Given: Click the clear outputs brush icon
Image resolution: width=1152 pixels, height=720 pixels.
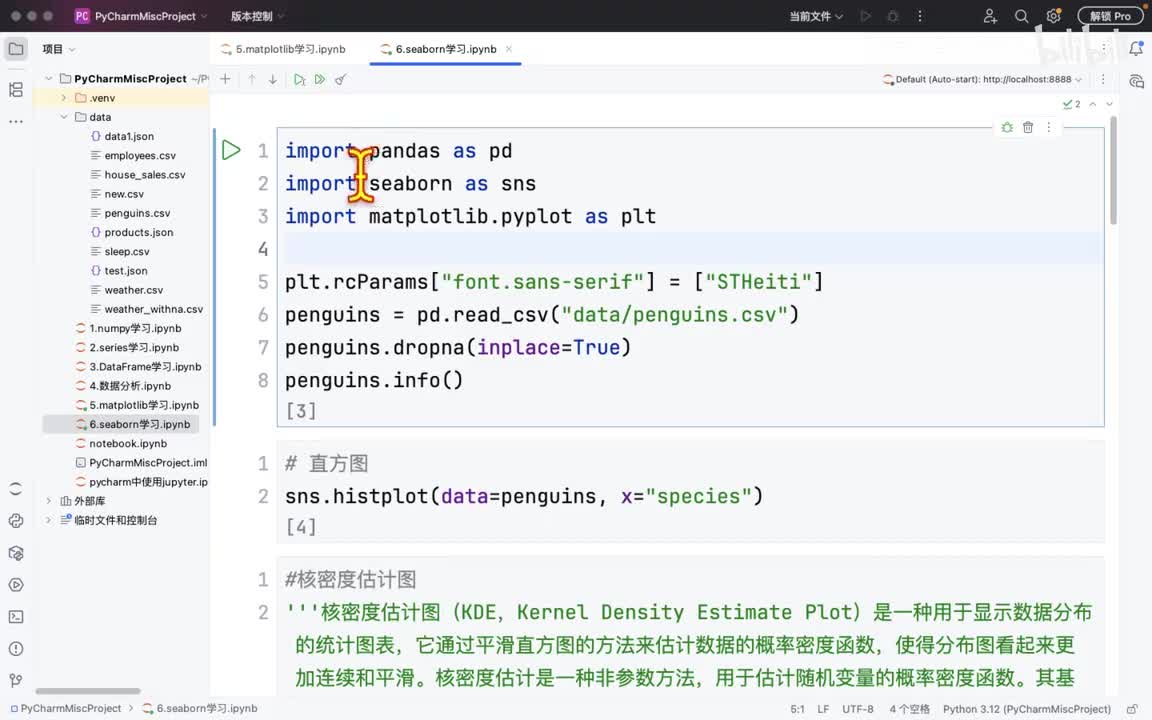Looking at the screenshot, I should 340,79.
